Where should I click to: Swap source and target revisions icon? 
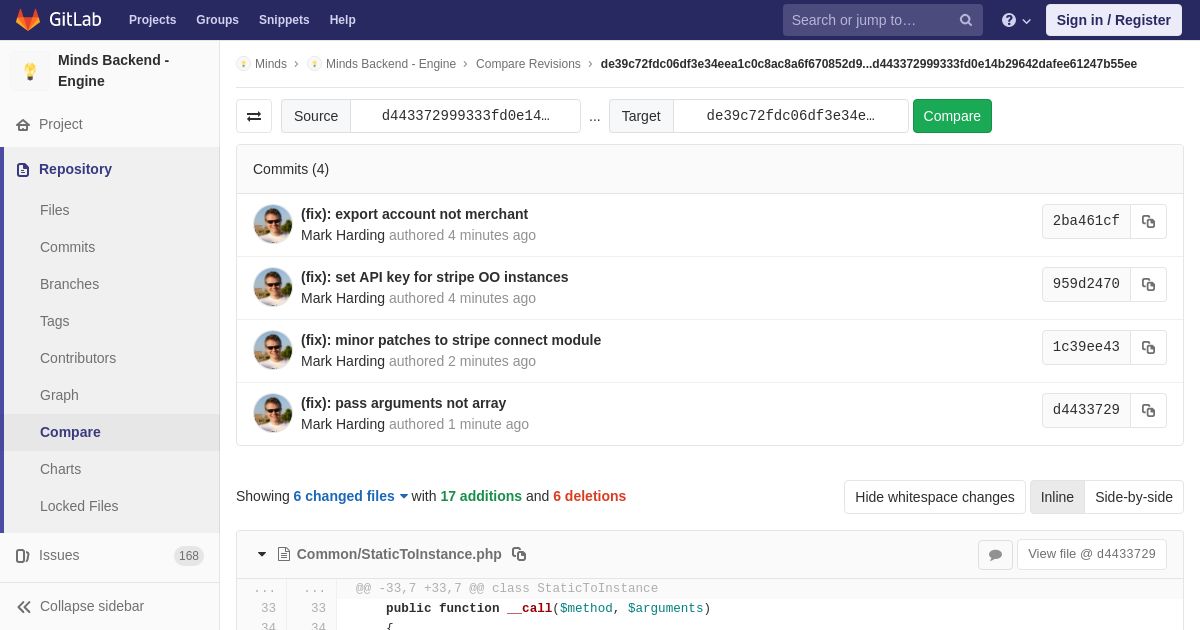coord(254,116)
